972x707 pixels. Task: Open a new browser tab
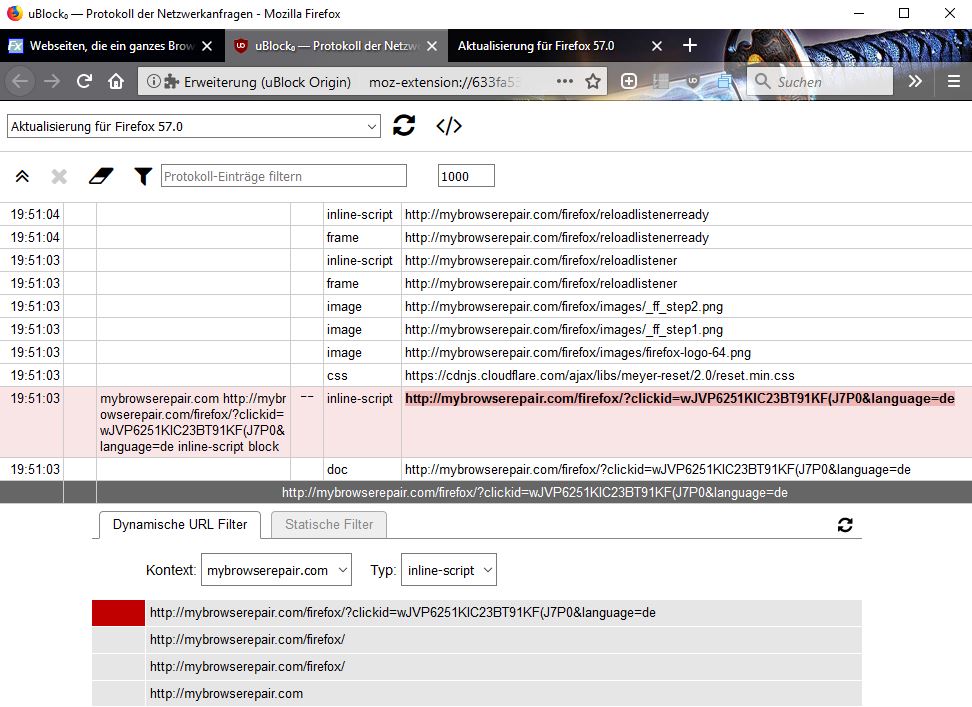click(x=690, y=45)
